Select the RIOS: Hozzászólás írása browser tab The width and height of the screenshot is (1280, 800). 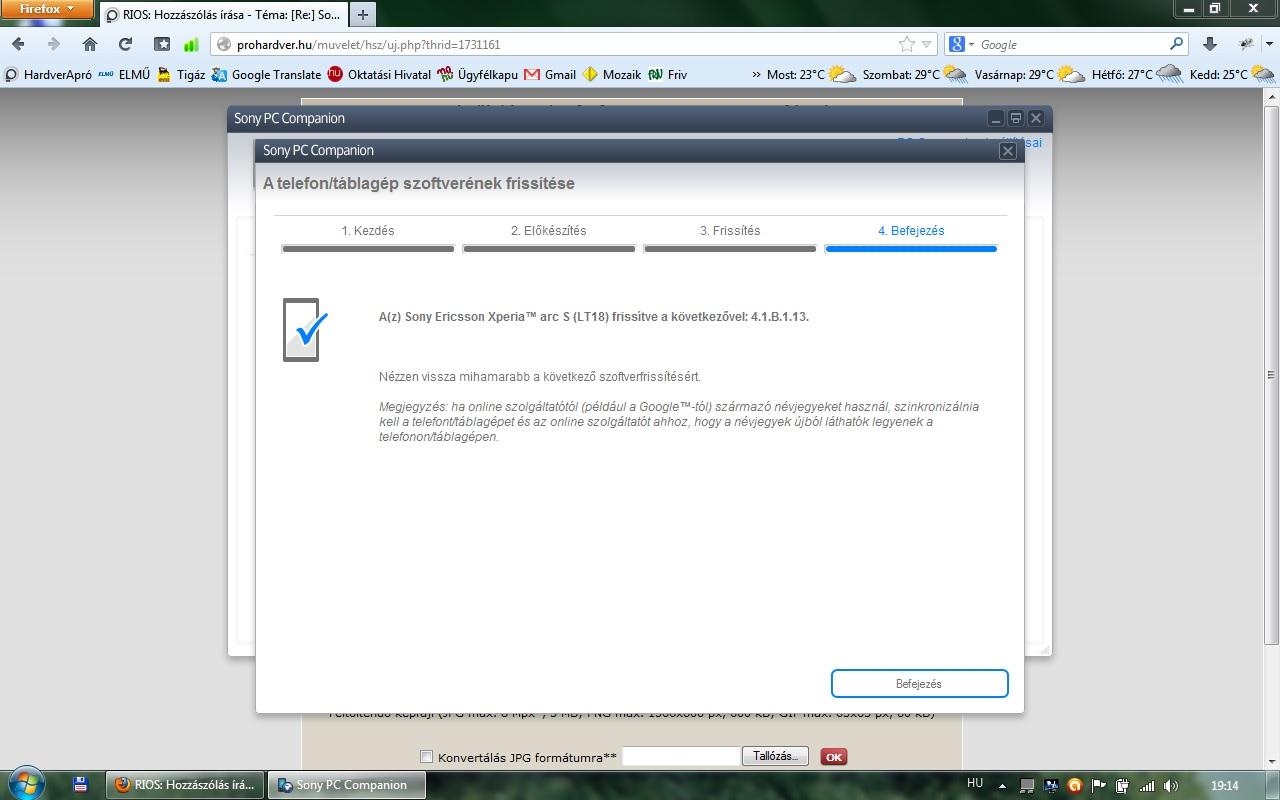click(x=222, y=15)
